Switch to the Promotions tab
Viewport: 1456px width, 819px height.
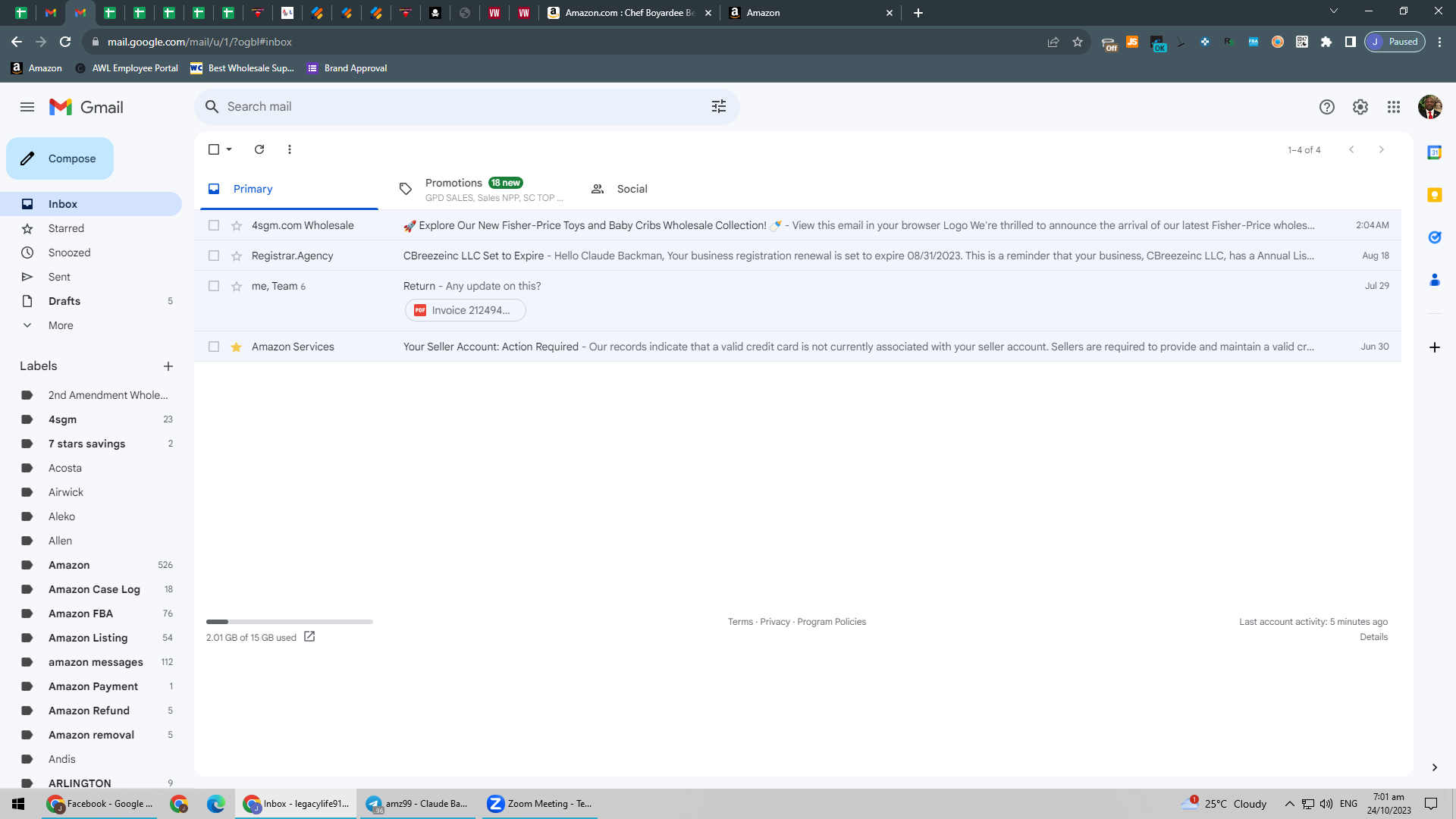click(482, 189)
